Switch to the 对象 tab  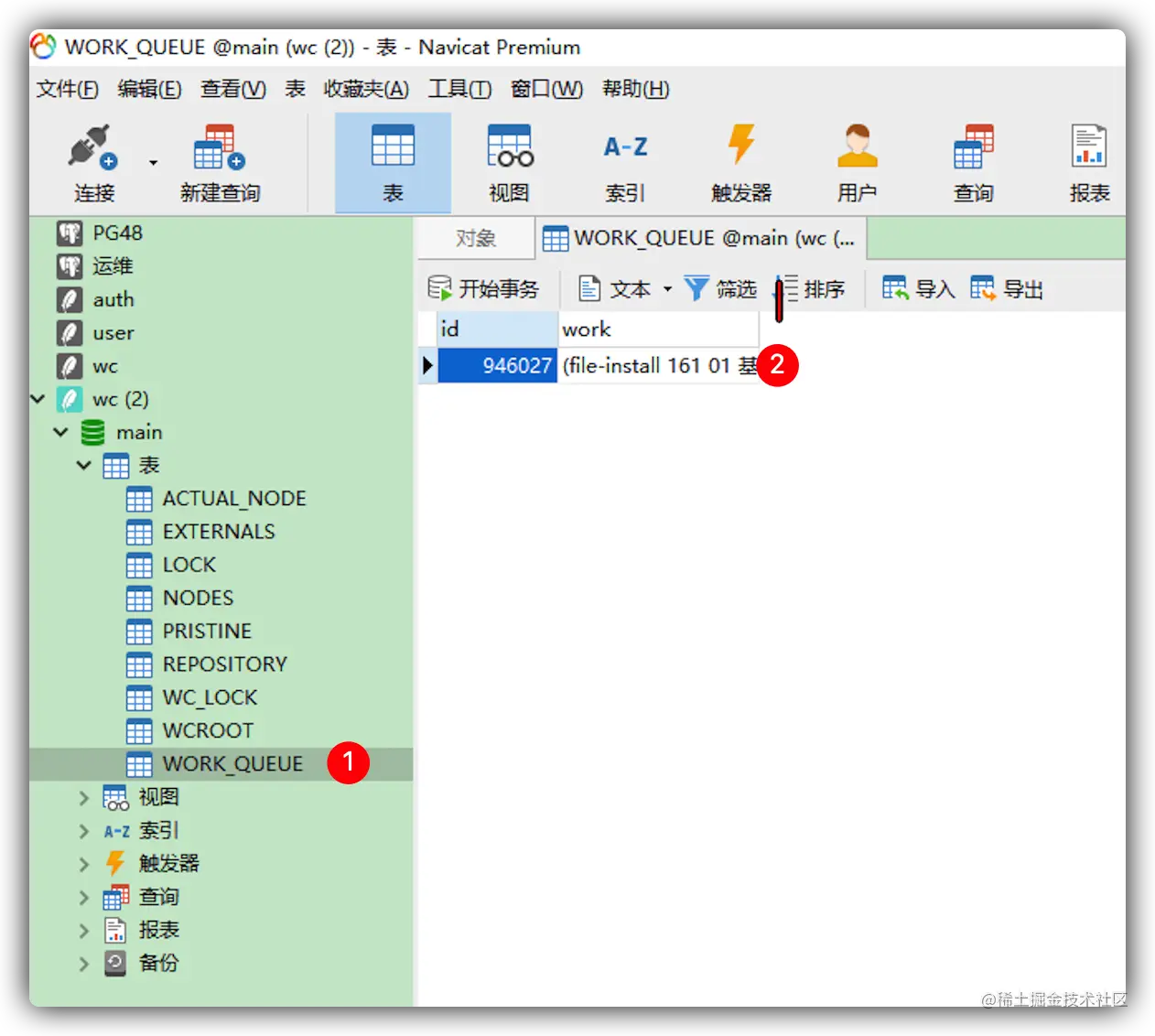(475, 237)
